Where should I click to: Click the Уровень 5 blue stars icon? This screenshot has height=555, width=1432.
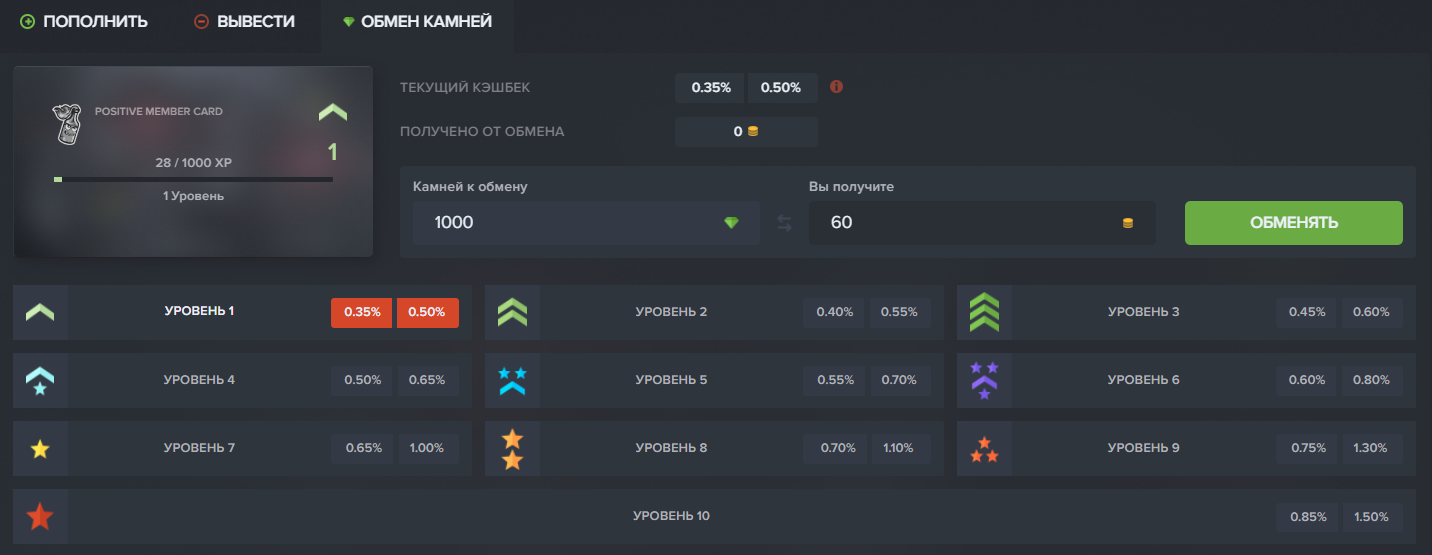(x=512, y=381)
